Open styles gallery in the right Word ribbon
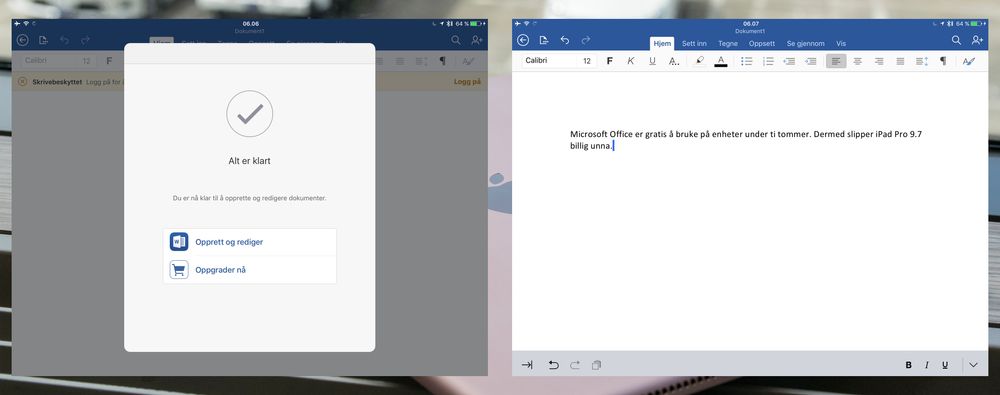Viewport: 1000px width, 395px height. coord(969,61)
